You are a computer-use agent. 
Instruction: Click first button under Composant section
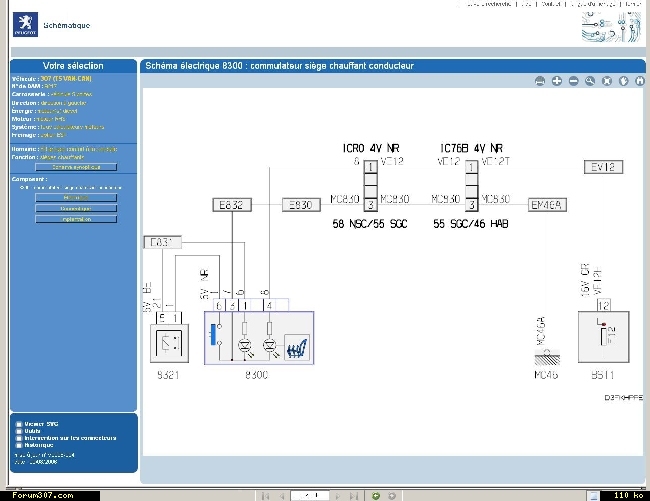(76, 198)
